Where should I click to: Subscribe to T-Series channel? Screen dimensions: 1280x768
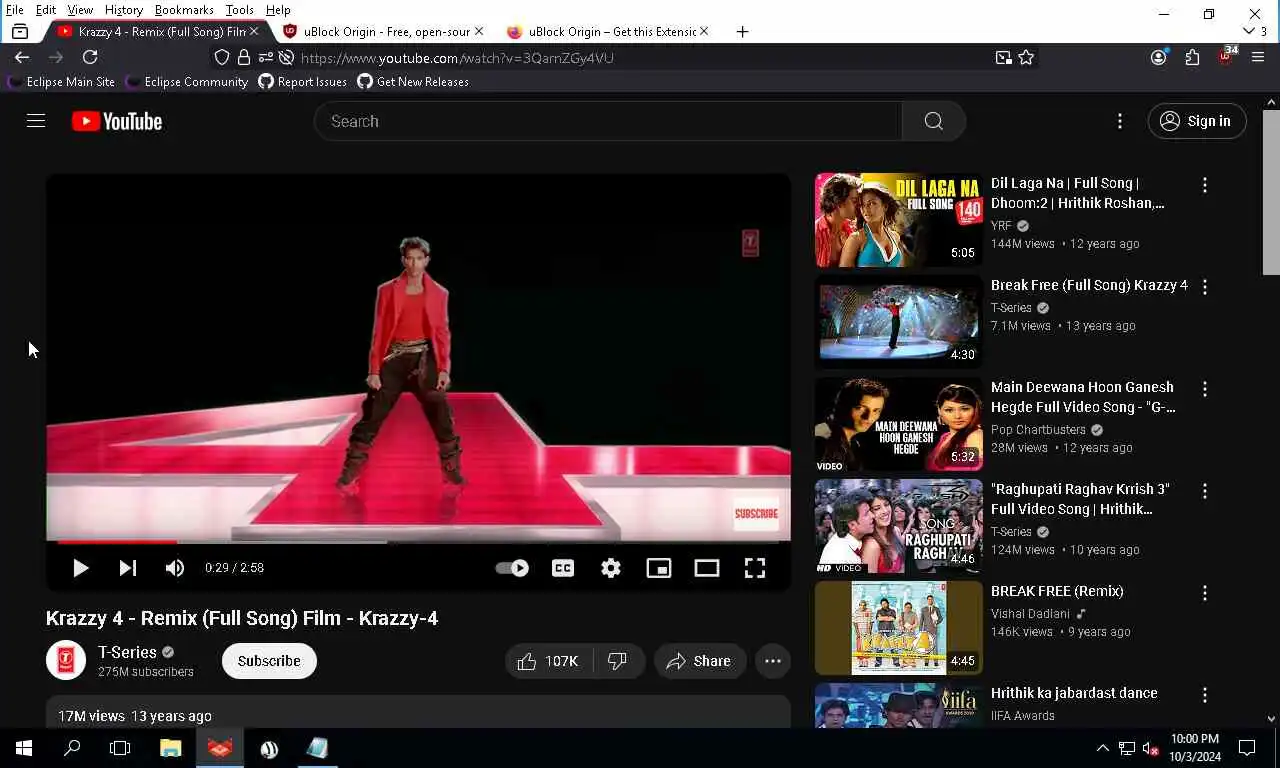click(x=269, y=661)
